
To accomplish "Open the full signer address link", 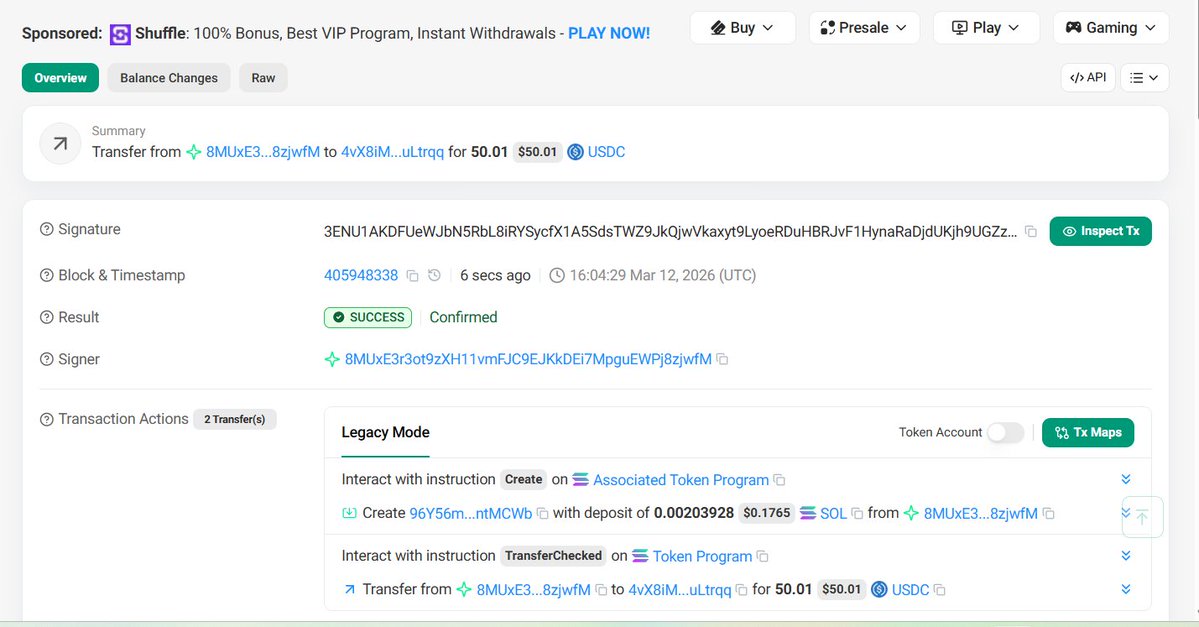I will (x=528, y=359).
